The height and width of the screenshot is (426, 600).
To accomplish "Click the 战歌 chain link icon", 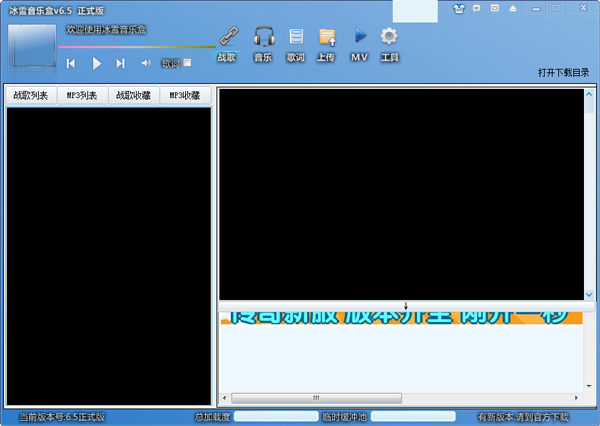I will 228,38.
